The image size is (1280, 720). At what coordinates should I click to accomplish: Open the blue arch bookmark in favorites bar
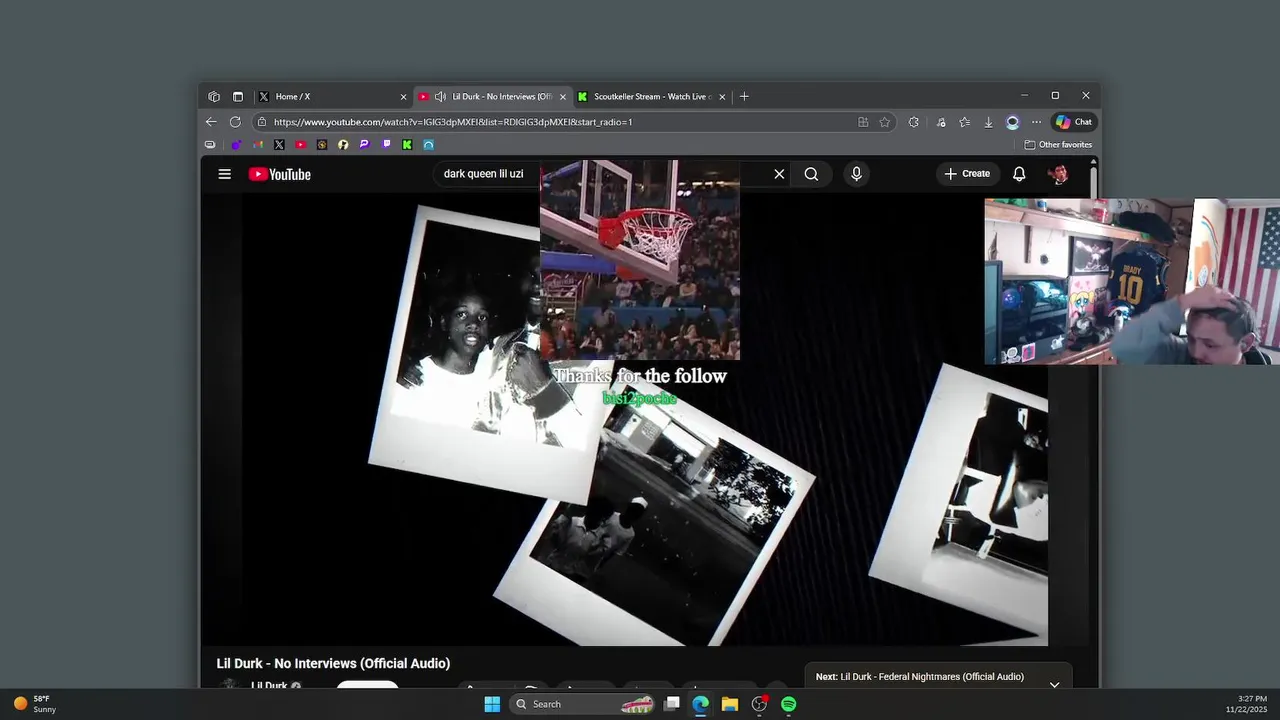[429, 145]
